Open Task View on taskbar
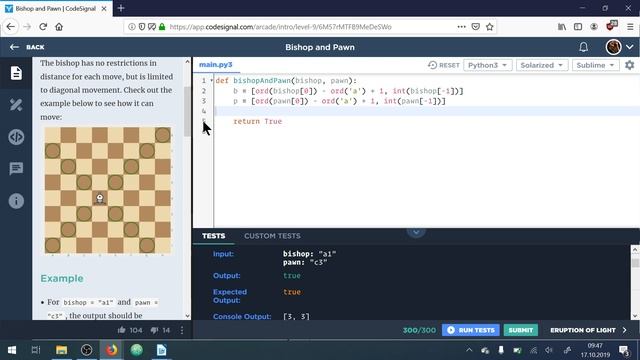This screenshot has width=640, height=360. coord(36,350)
